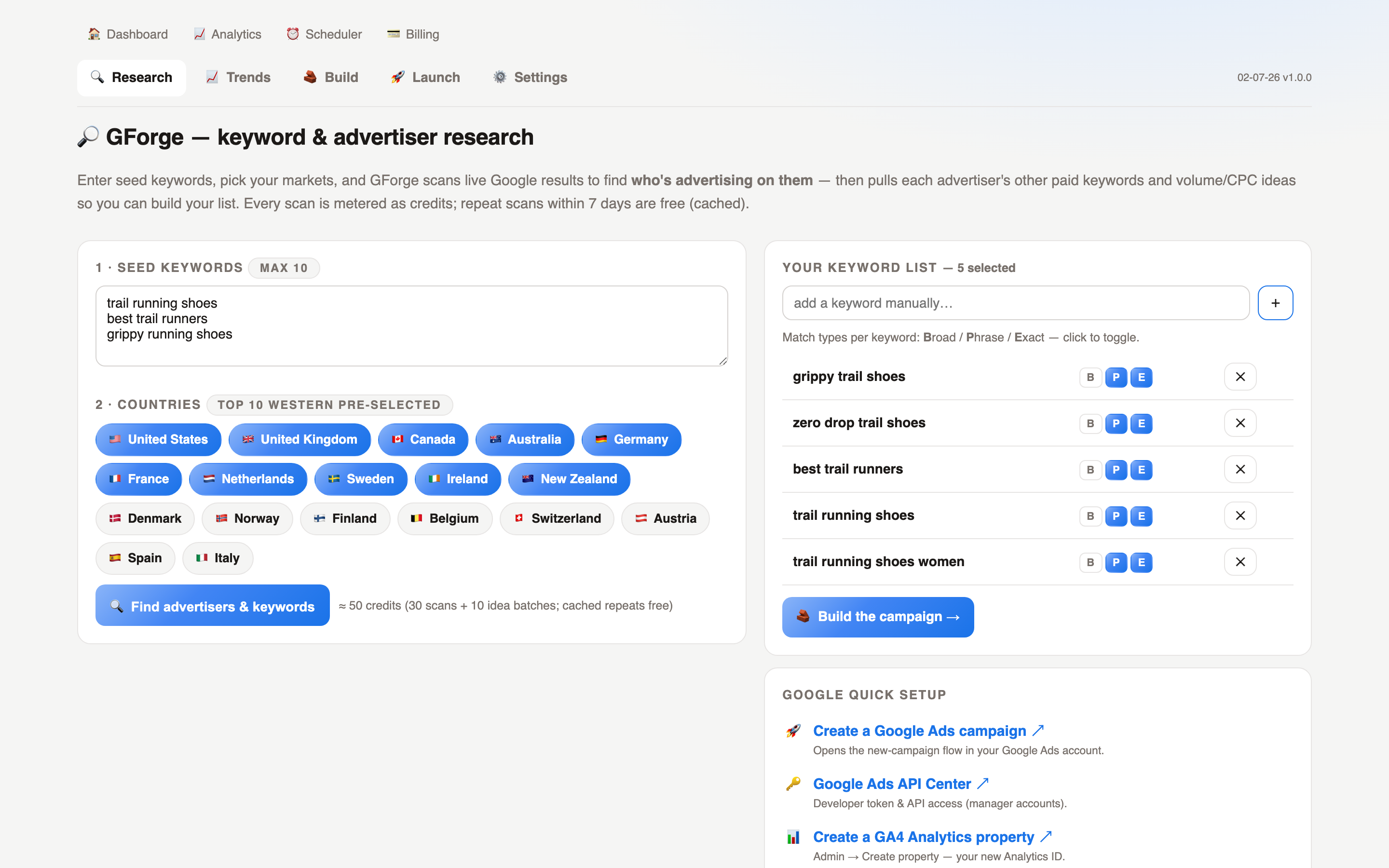Select the Austria country chip
The height and width of the screenshot is (868, 1389).
click(665, 519)
